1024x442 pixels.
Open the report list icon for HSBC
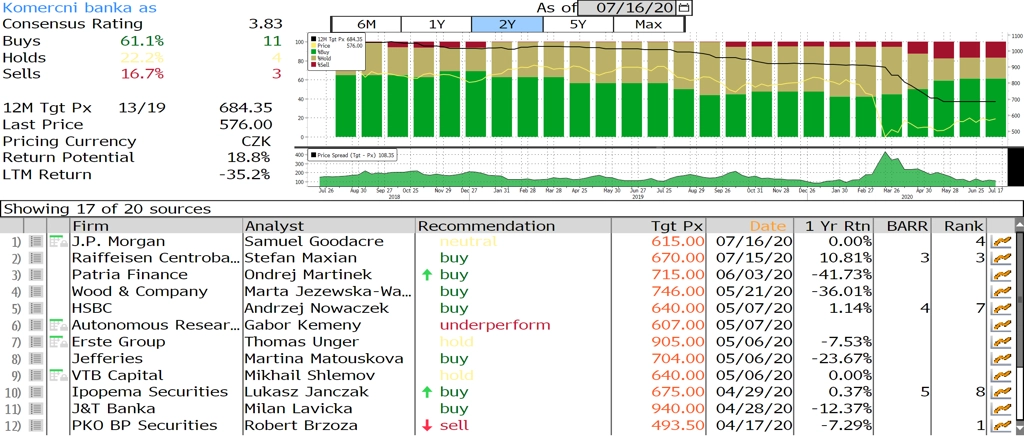(x=37, y=308)
